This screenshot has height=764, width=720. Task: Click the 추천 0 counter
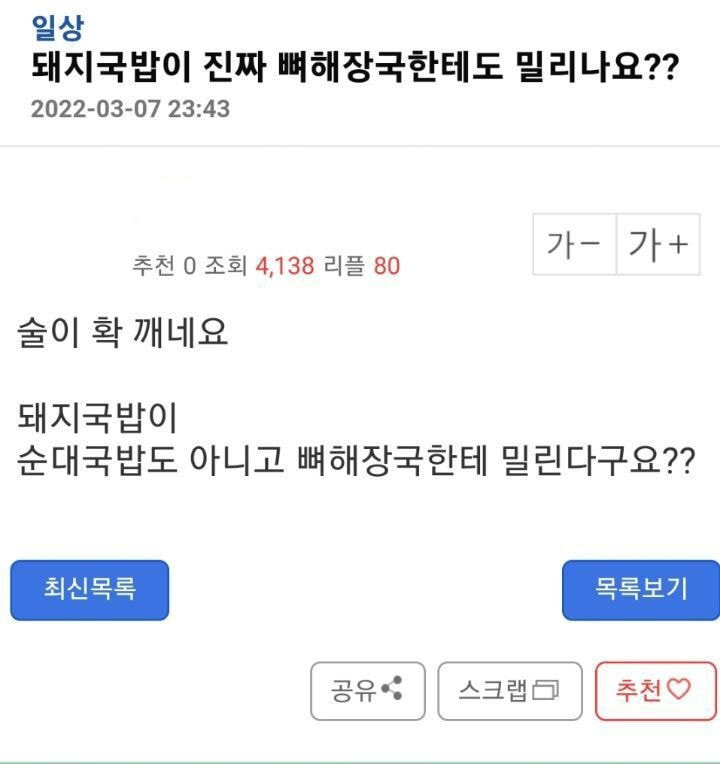point(164,266)
